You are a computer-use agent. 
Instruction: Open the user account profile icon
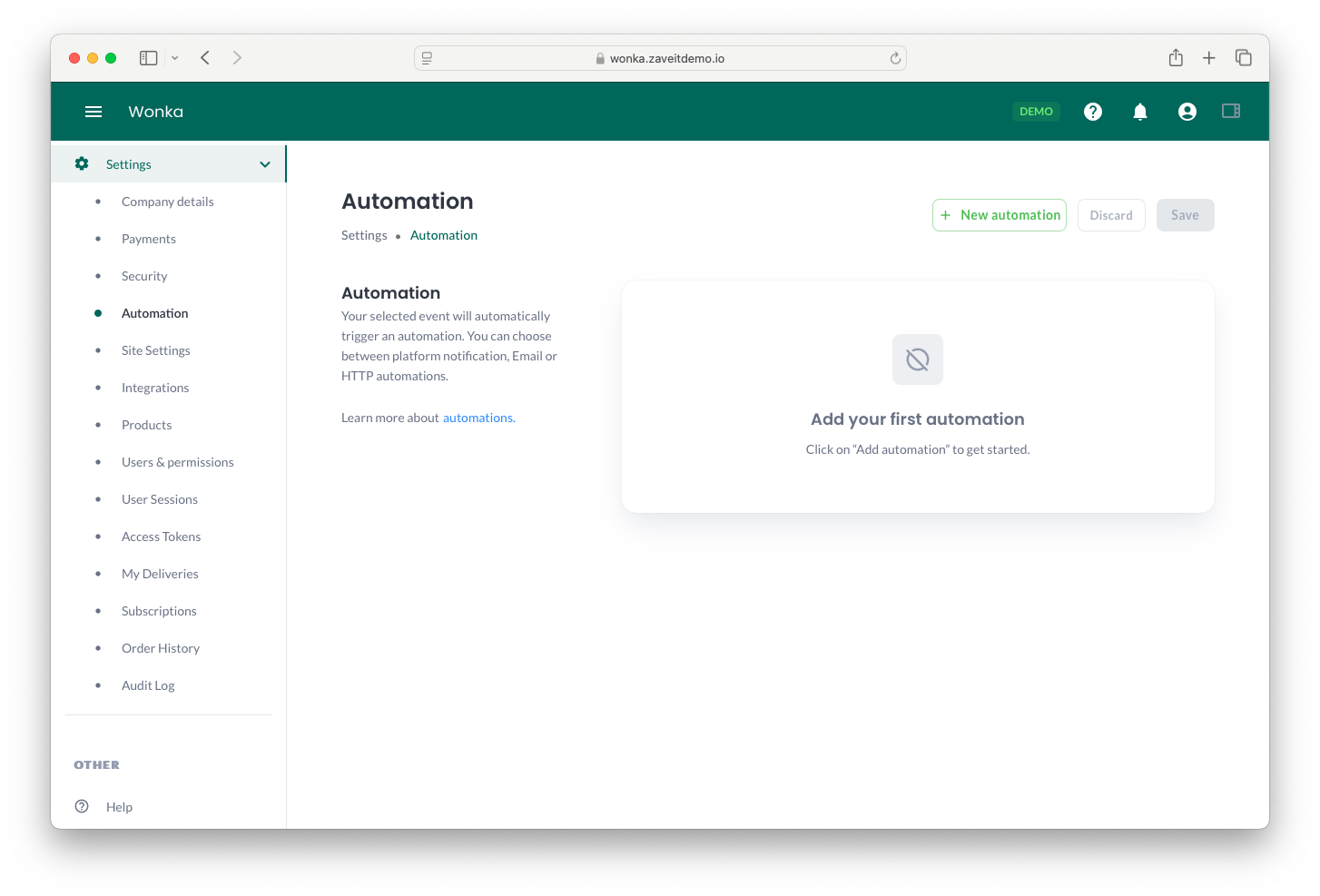tap(1187, 112)
